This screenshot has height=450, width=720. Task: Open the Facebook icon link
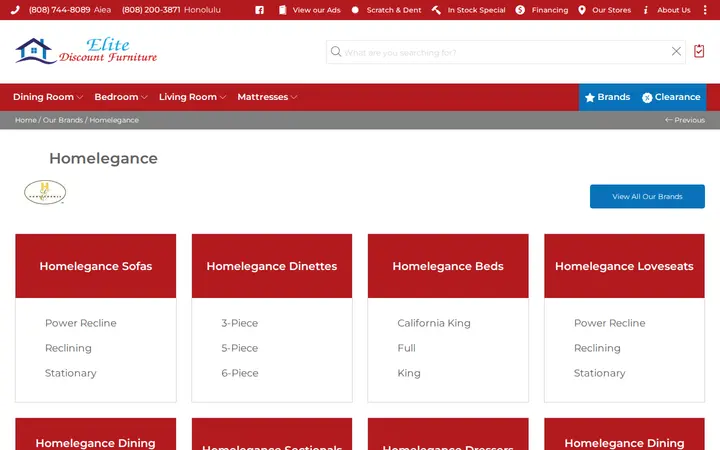(x=259, y=10)
